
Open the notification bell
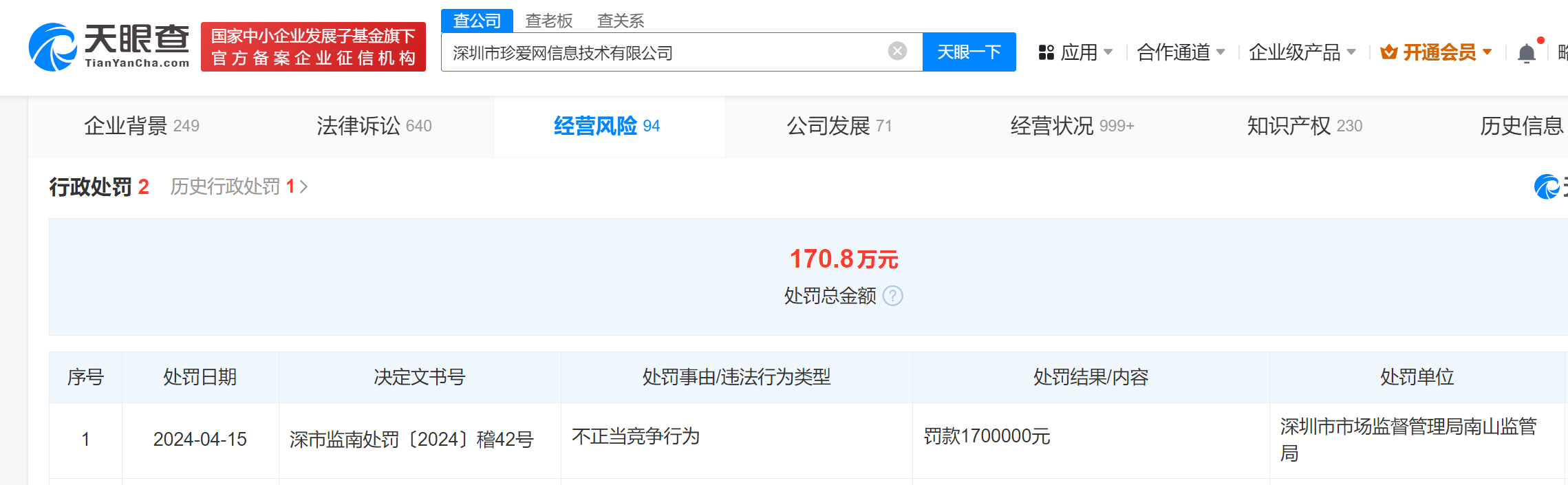tap(1526, 53)
